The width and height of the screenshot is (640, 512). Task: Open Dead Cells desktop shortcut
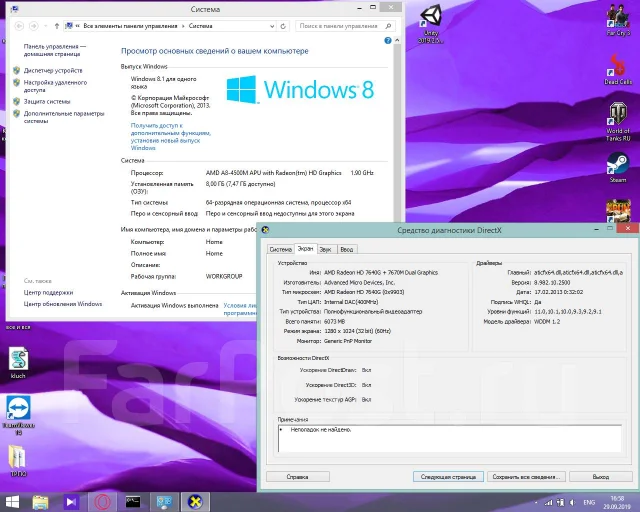(618, 69)
